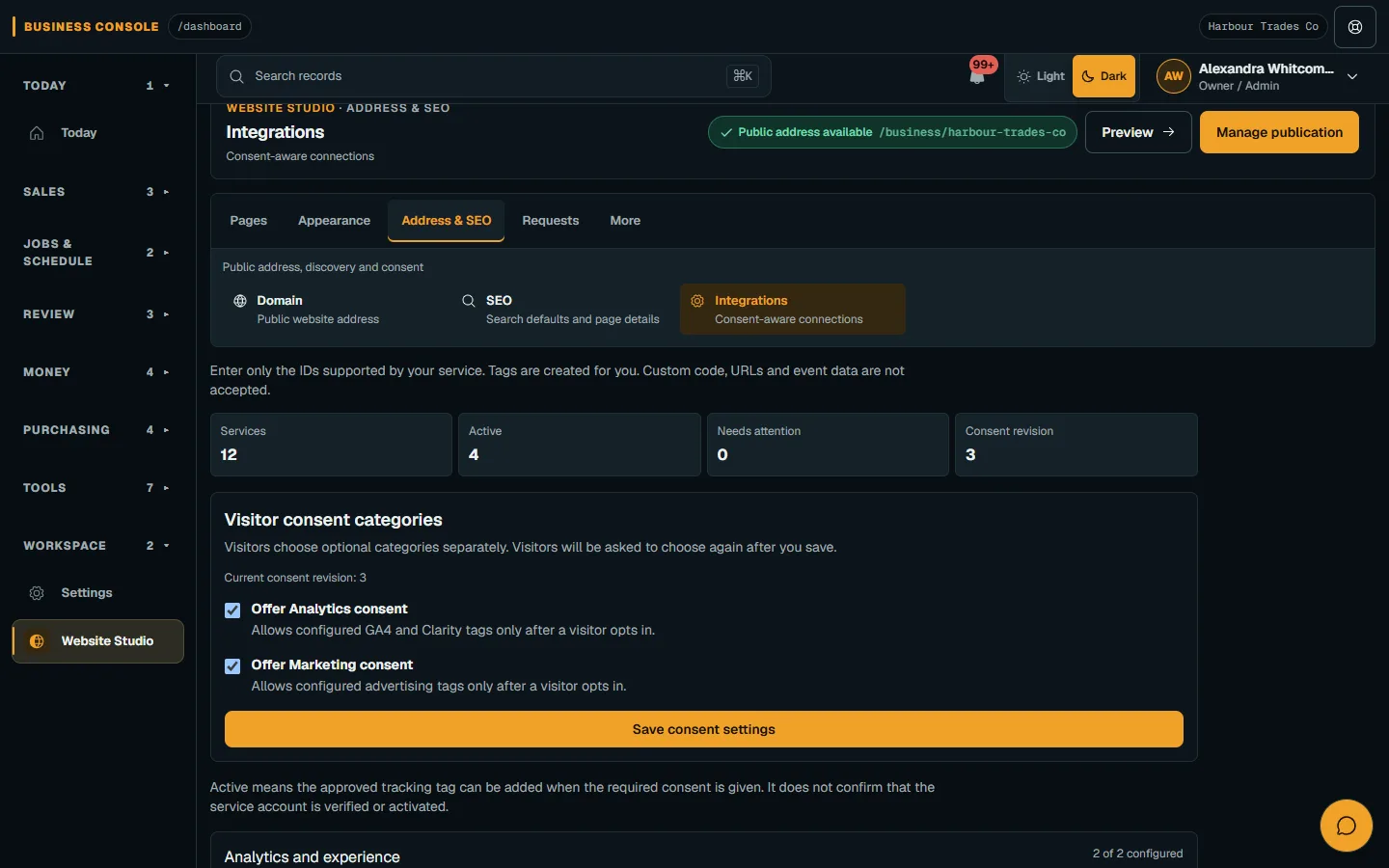
Task: Click the Command-K shortcut badge
Action: click(x=743, y=76)
